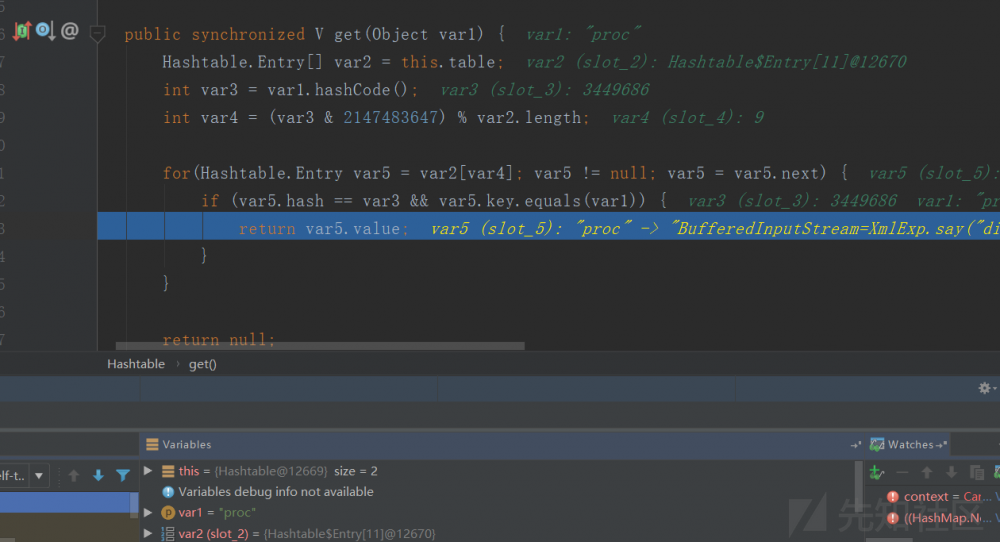Select 'Variables debug info not available' message
Image resolution: width=1000 pixels, height=542 pixels.
pyautogui.click(x=276, y=492)
